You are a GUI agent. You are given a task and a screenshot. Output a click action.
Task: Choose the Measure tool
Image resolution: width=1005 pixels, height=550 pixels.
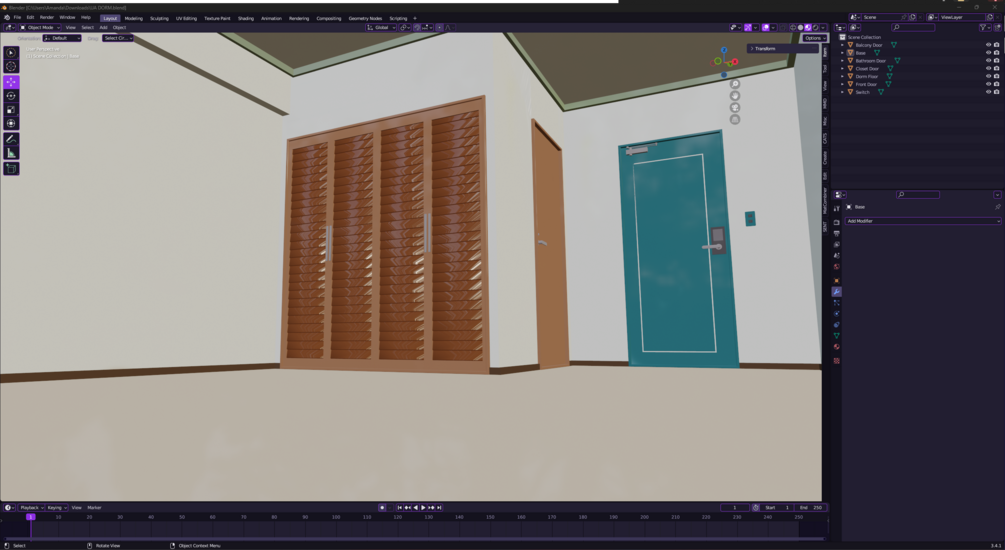pyautogui.click(x=11, y=153)
